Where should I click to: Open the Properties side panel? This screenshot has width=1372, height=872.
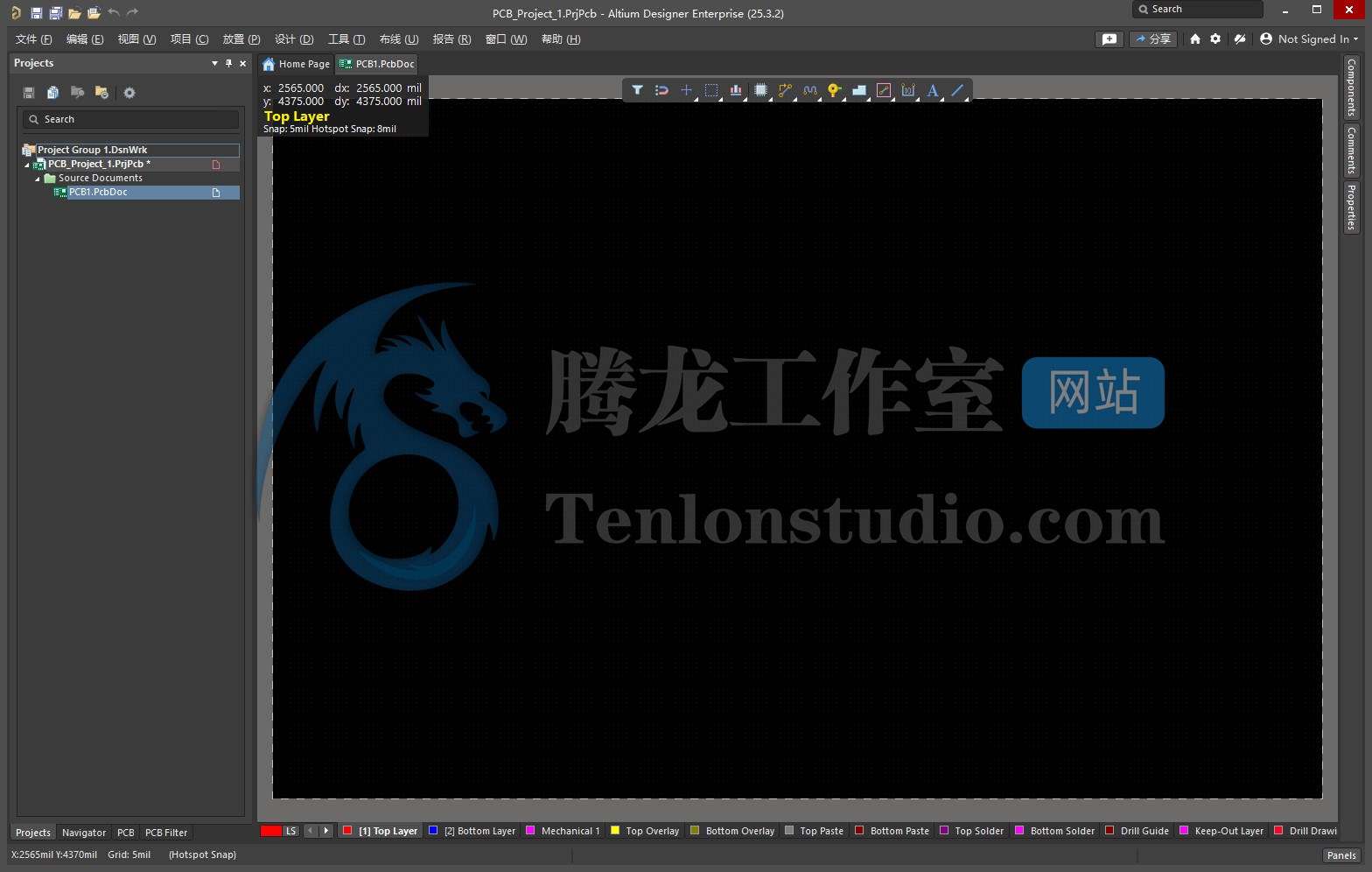pyautogui.click(x=1351, y=207)
